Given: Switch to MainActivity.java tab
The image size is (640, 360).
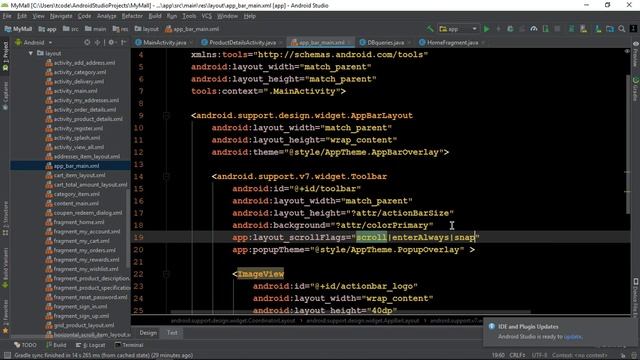Looking at the screenshot, I should point(164,42).
